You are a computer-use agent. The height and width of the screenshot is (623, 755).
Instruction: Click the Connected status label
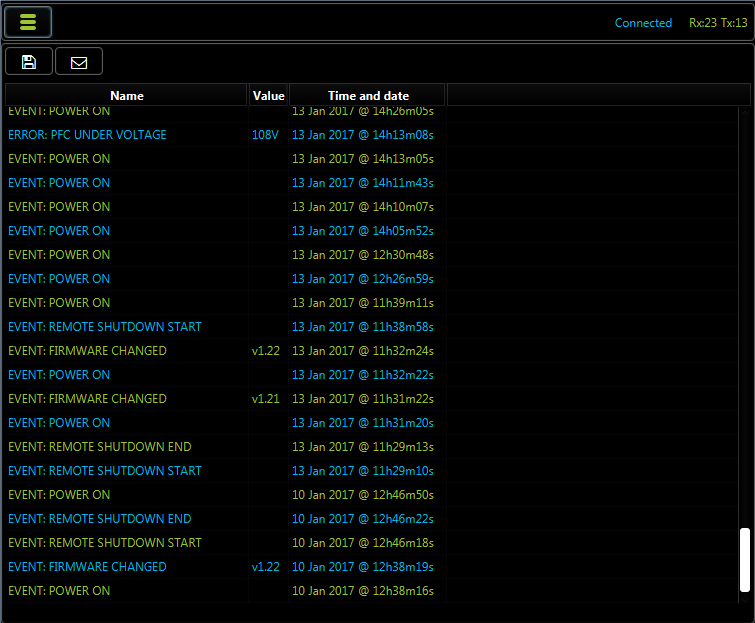[643, 23]
